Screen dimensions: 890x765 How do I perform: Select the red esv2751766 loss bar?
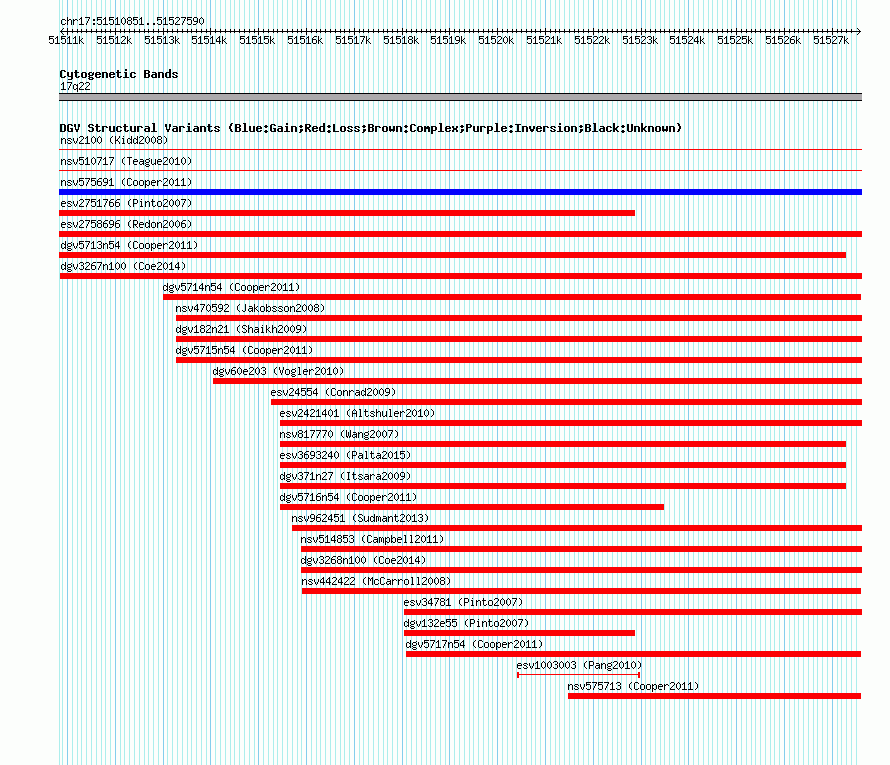[347, 213]
